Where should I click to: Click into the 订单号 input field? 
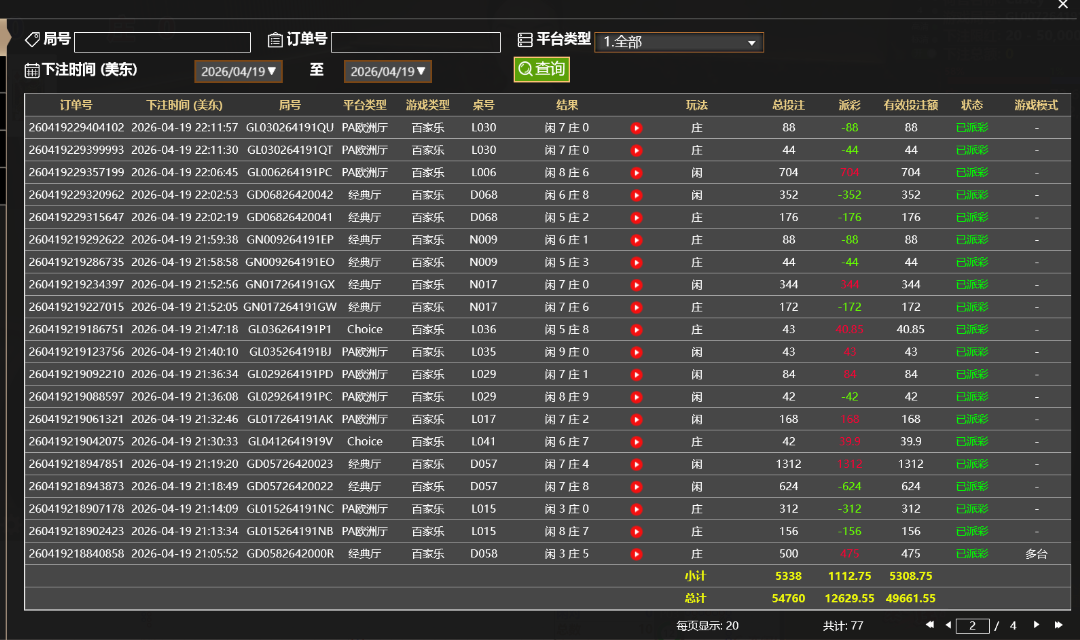(415, 42)
